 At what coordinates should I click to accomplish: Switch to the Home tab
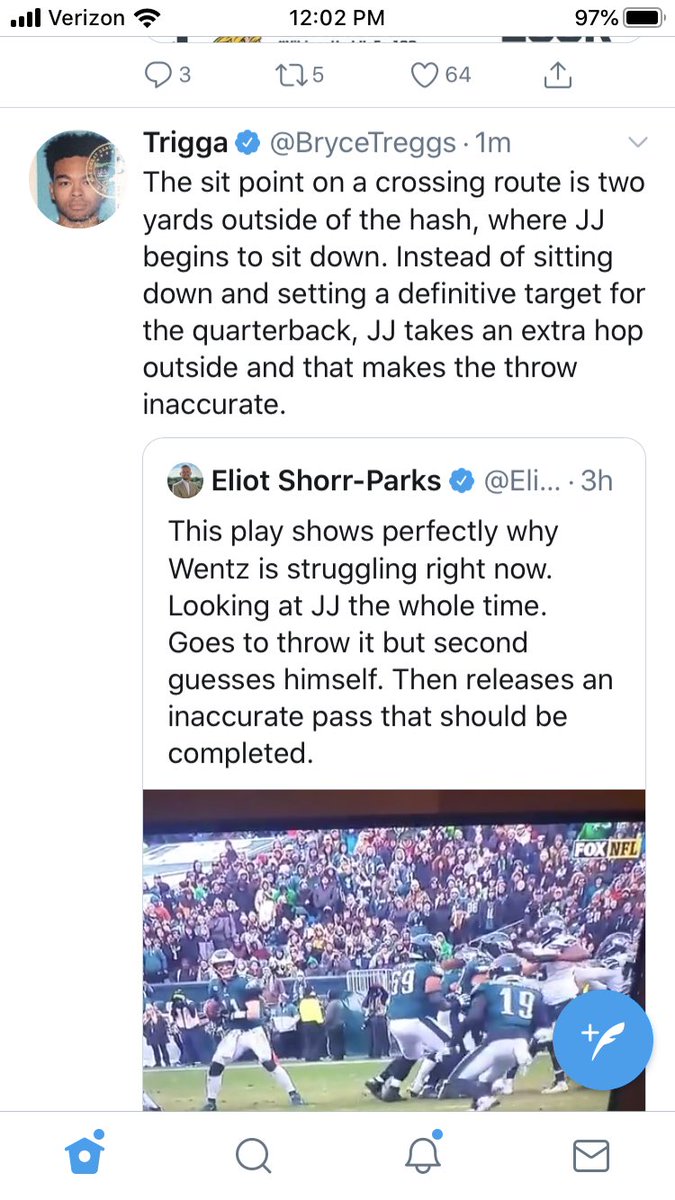point(85,1155)
